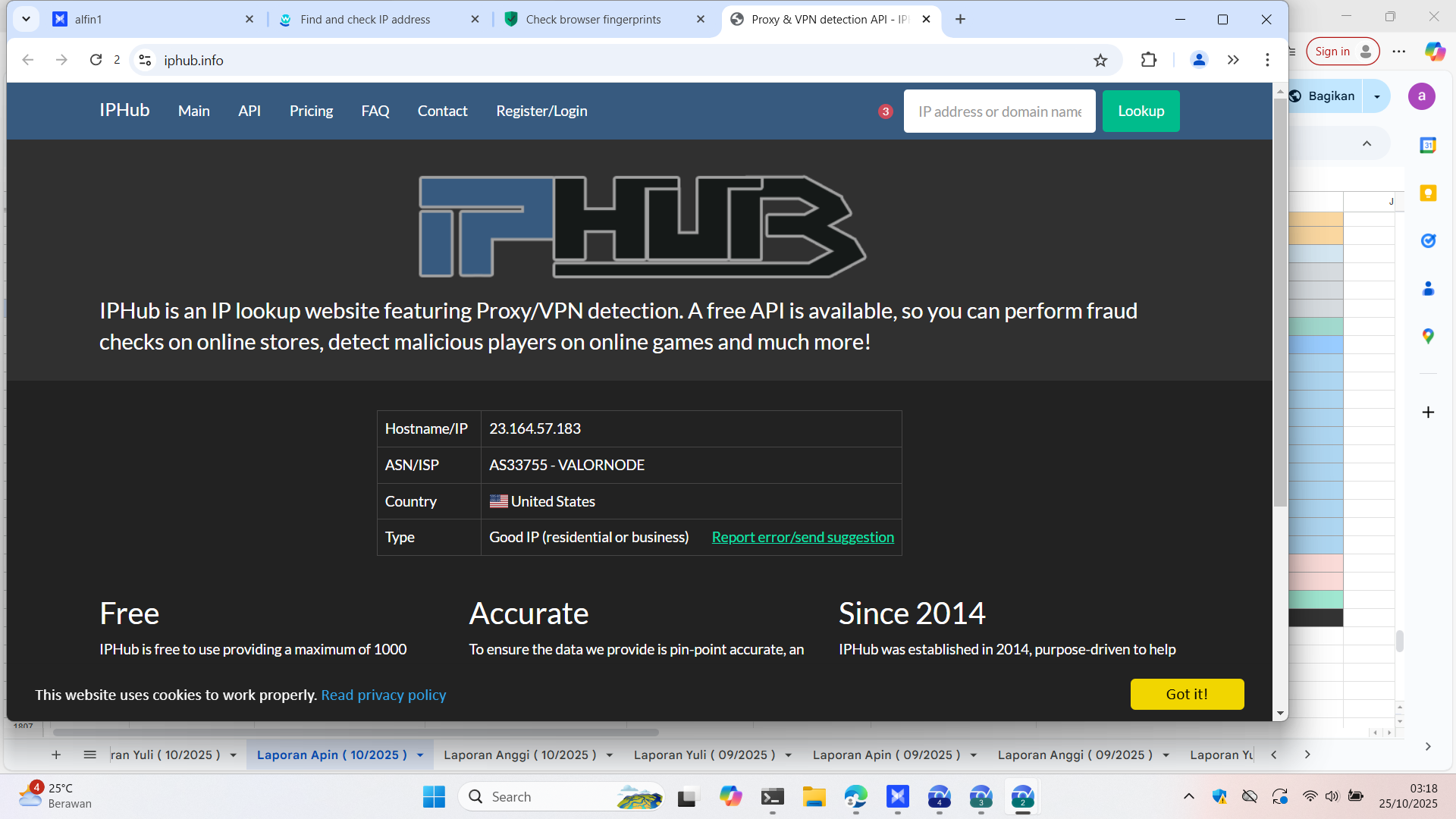Image resolution: width=1456 pixels, height=819 pixels.
Task: Show hidden toolbar items via double chevron
Action: 1233,60
